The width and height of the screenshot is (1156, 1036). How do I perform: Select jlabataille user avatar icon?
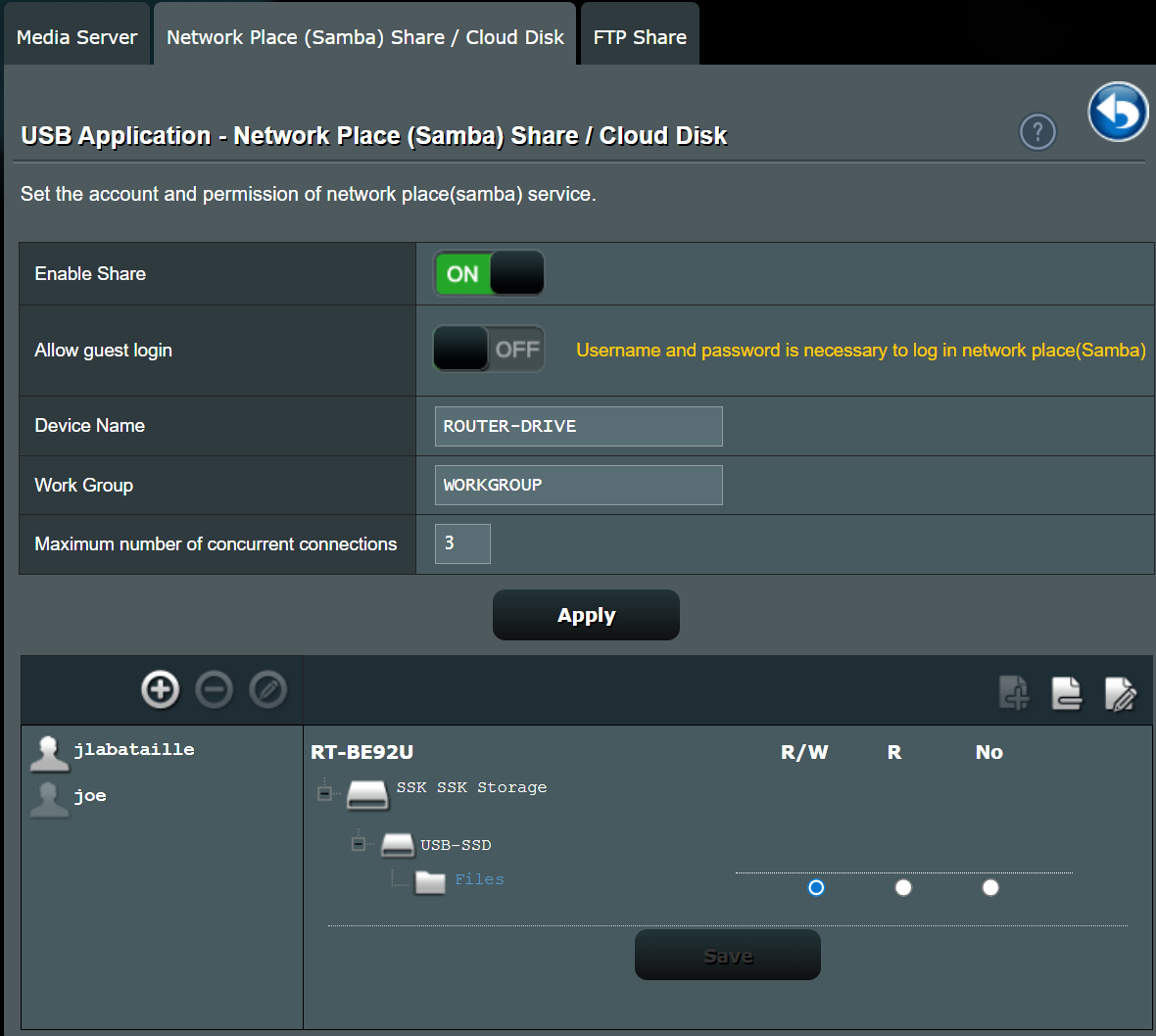49,754
